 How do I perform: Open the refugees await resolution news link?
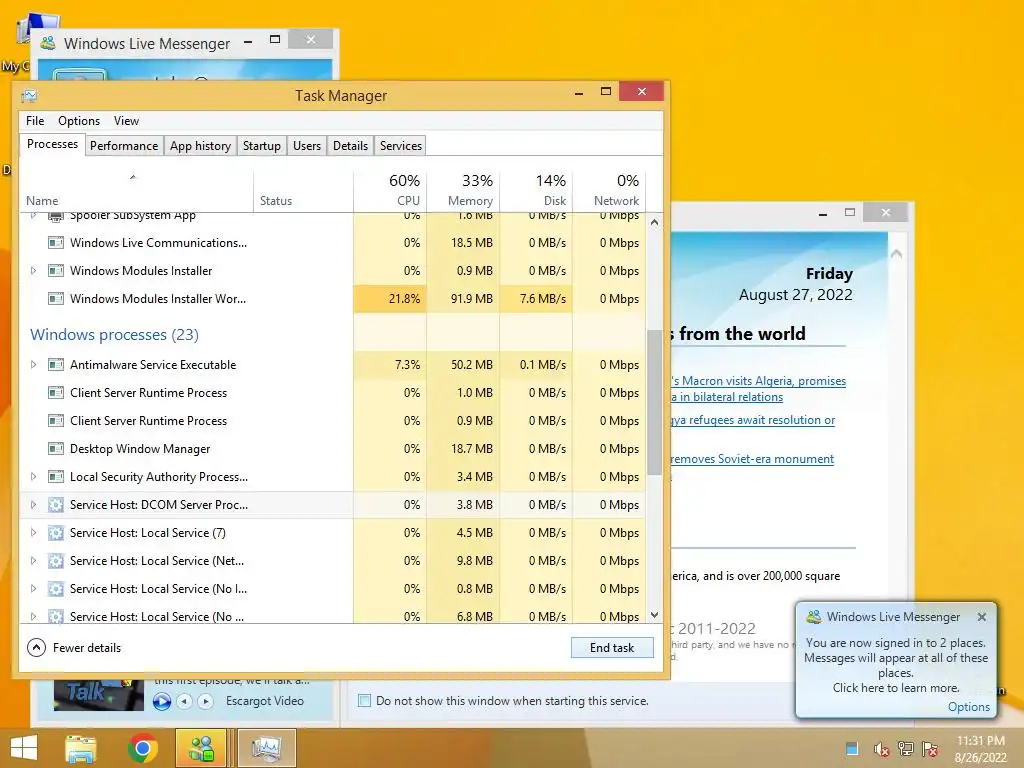click(x=753, y=420)
